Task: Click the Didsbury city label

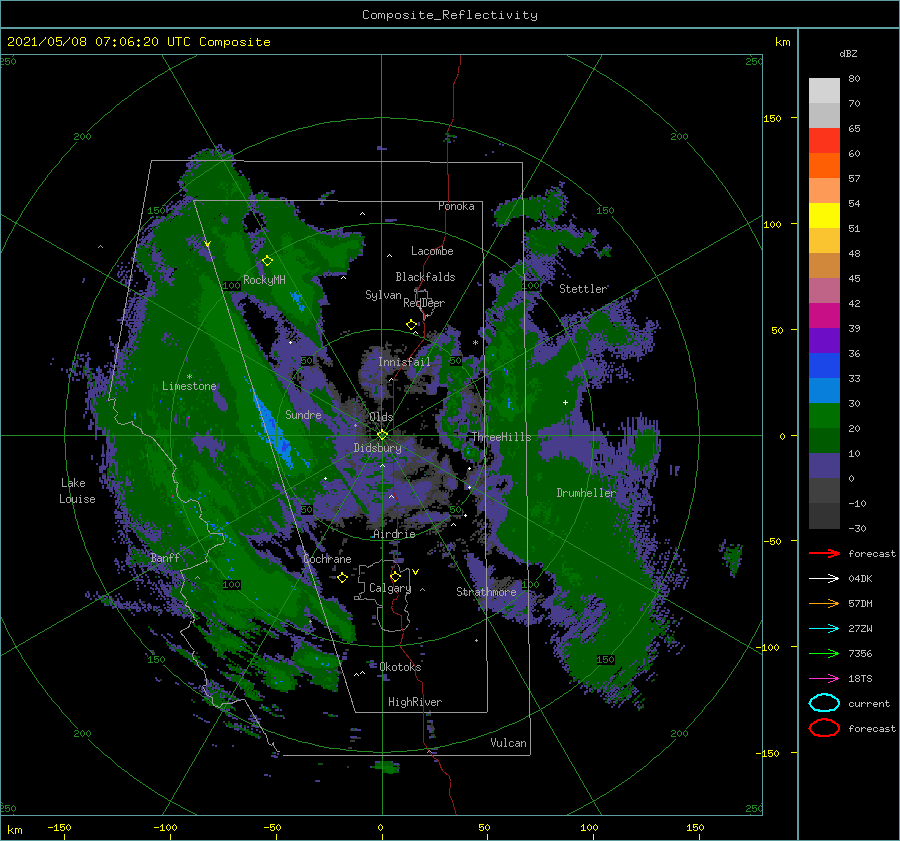Action: (377, 448)
